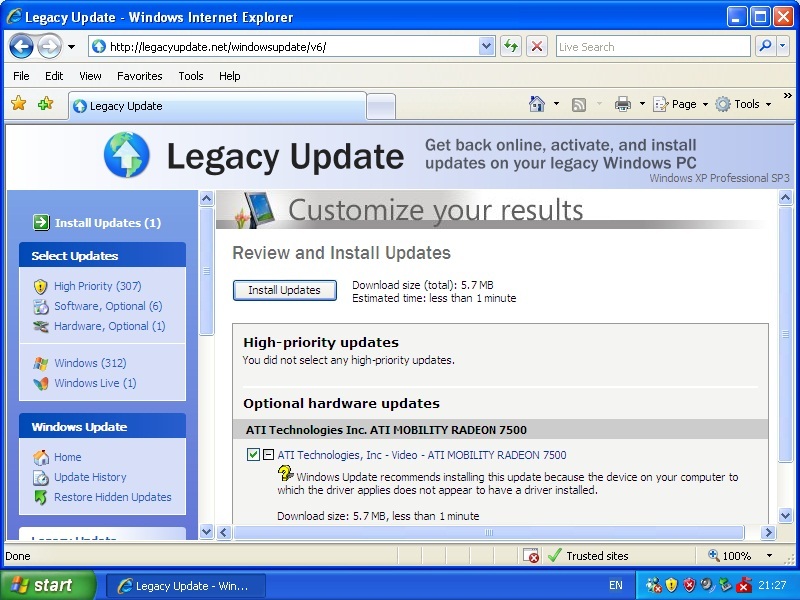800x600 pixels.
Task: Click the Refresh page icon
Action: [x=511, y=46]
